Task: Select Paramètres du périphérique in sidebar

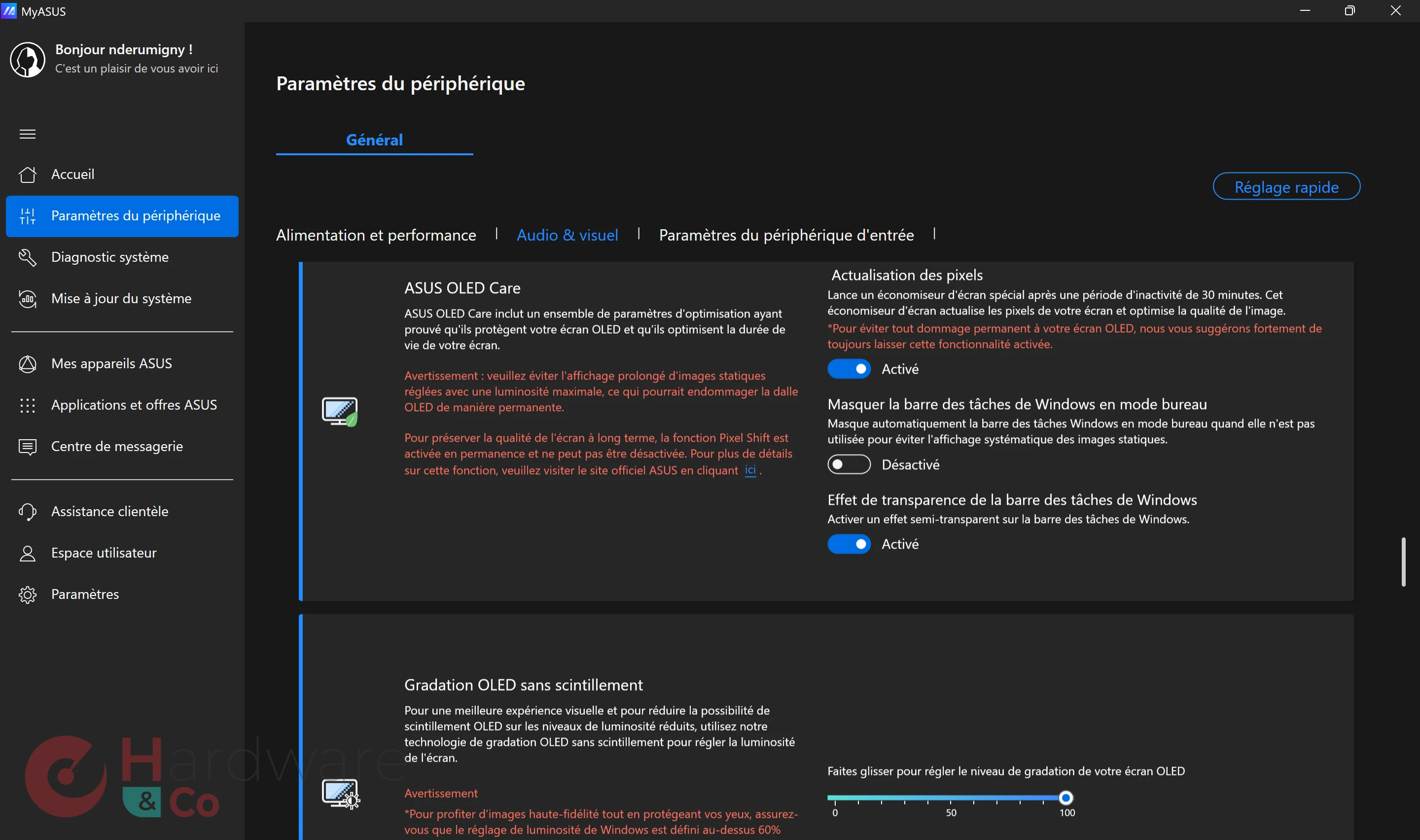Action: (122, 216)
